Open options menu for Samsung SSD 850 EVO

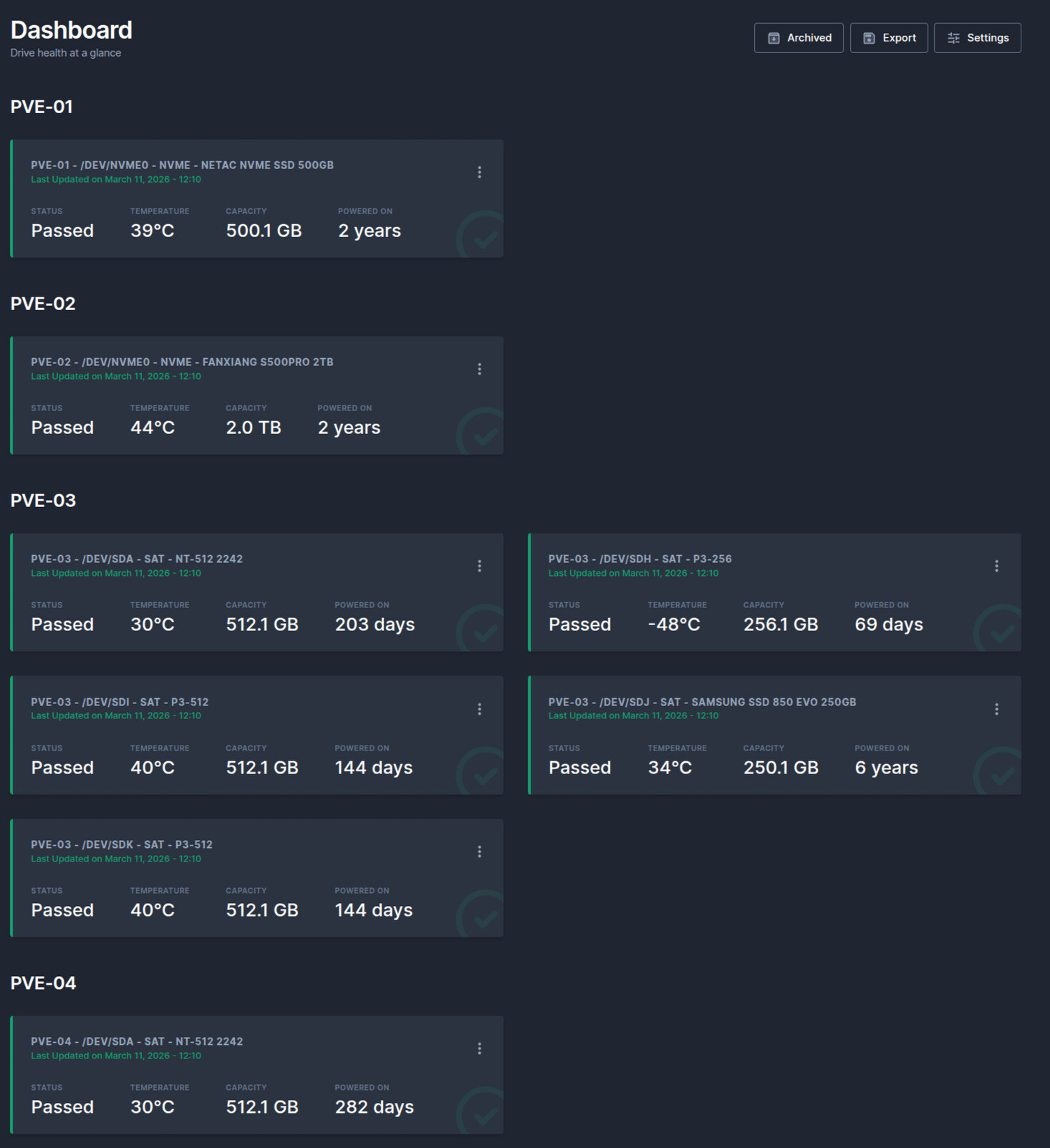point(996,709)
